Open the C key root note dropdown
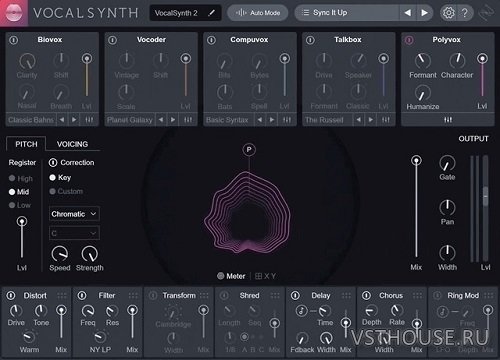Screen dimensions: 500x360 coord(74,233)
